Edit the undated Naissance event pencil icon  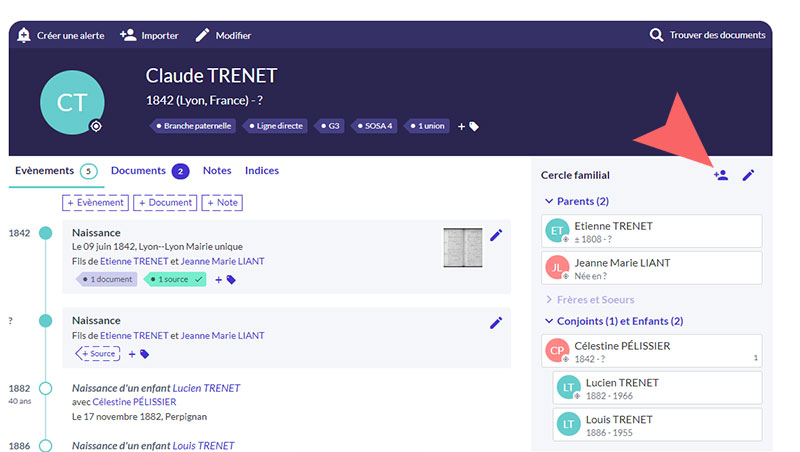[x=496, y=322]
